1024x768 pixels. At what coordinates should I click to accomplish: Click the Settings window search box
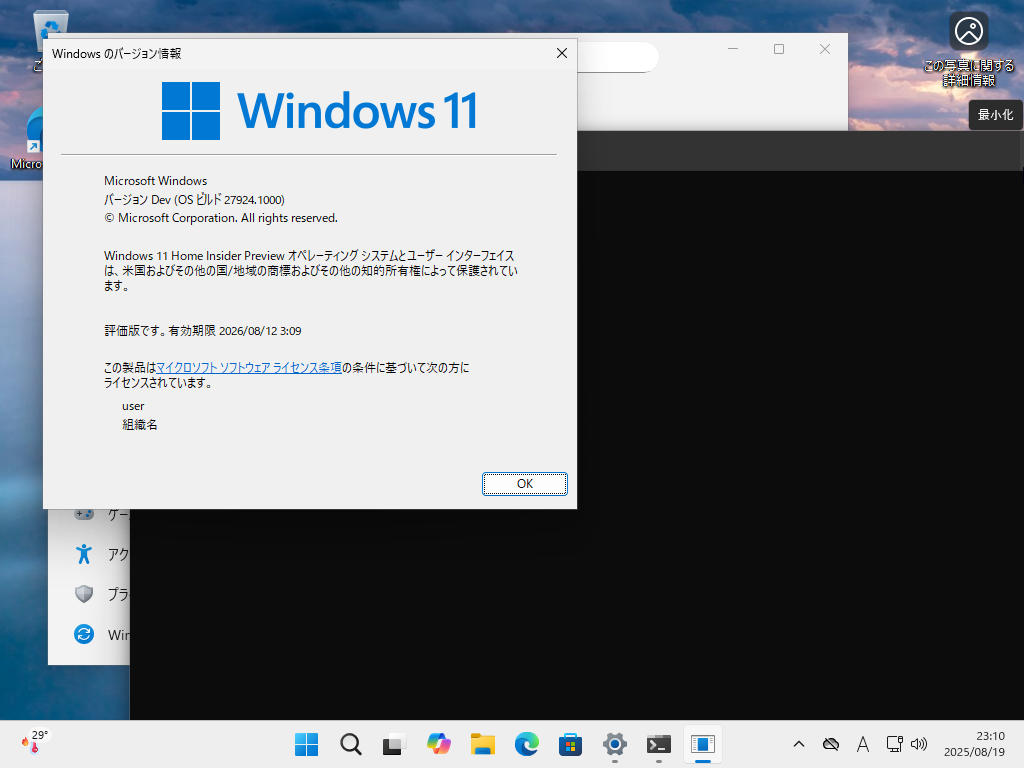pyautogui.click(x=617, y=57)
